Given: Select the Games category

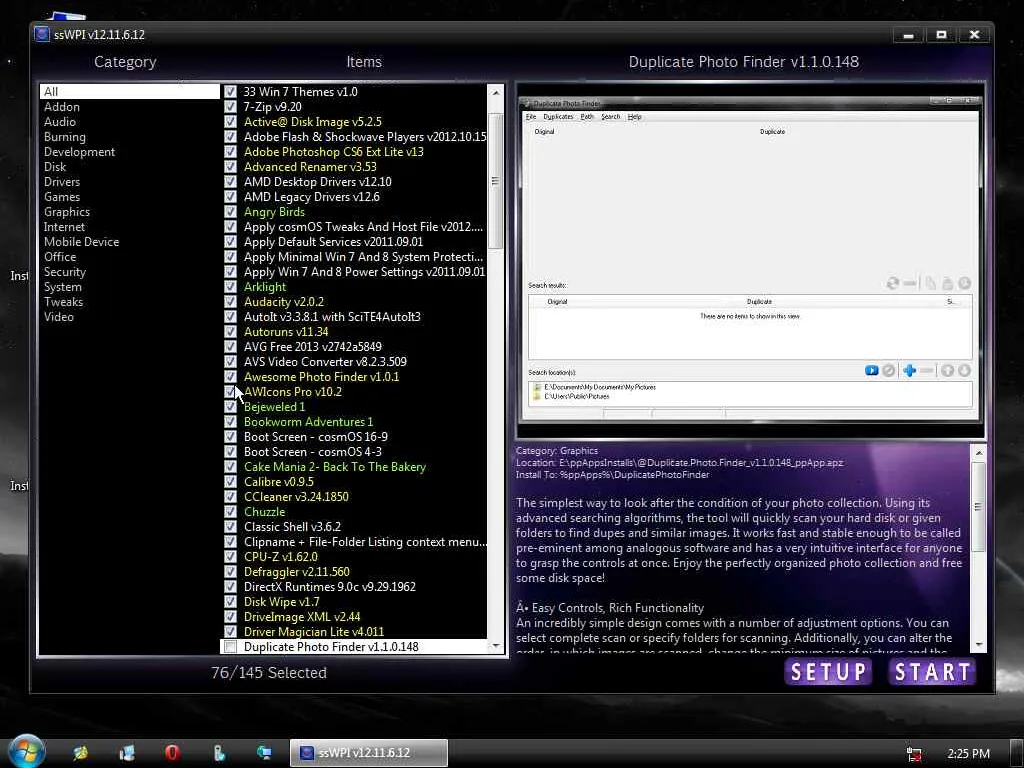Looking at the screenshot, I should click(x=62, y=197).
